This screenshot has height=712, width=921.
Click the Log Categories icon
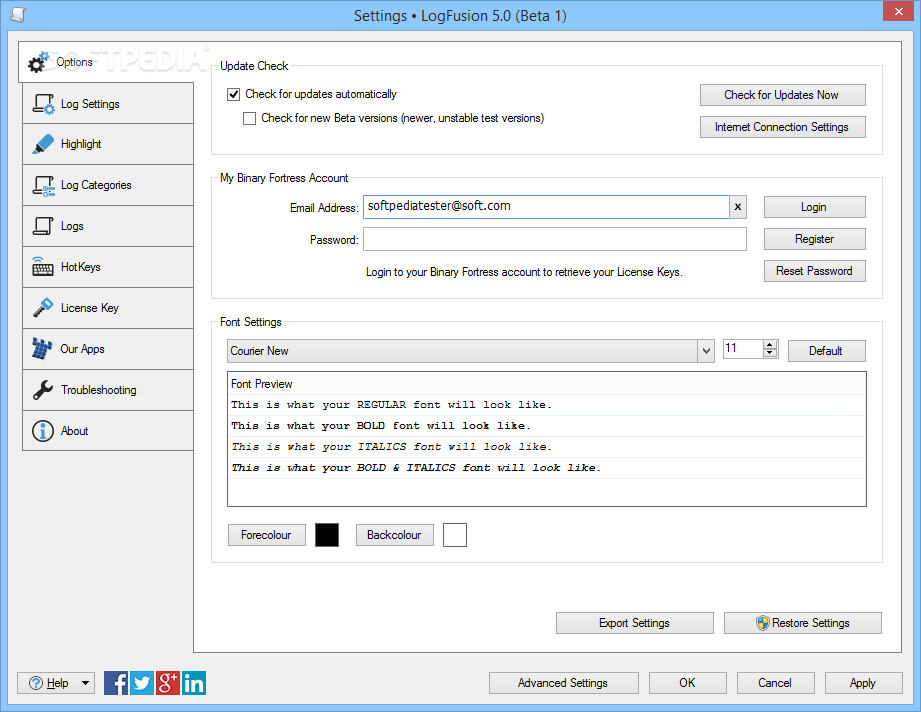click(43, 186)
